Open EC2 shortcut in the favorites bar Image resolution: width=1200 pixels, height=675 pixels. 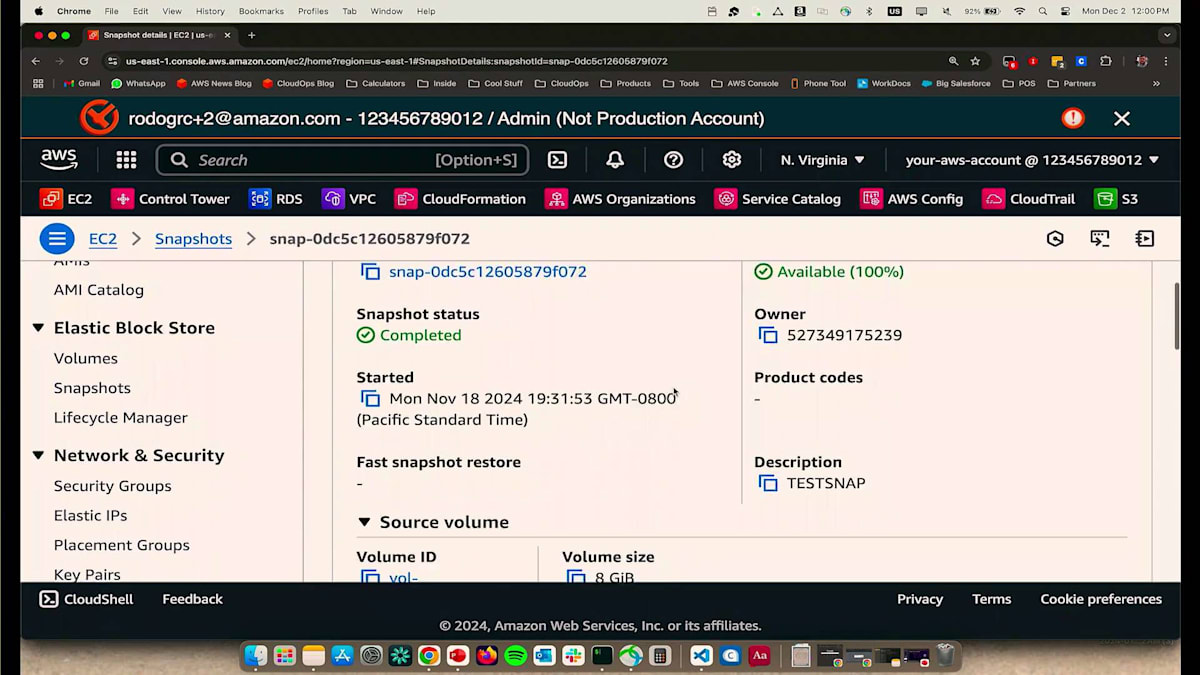coord(66,199)
